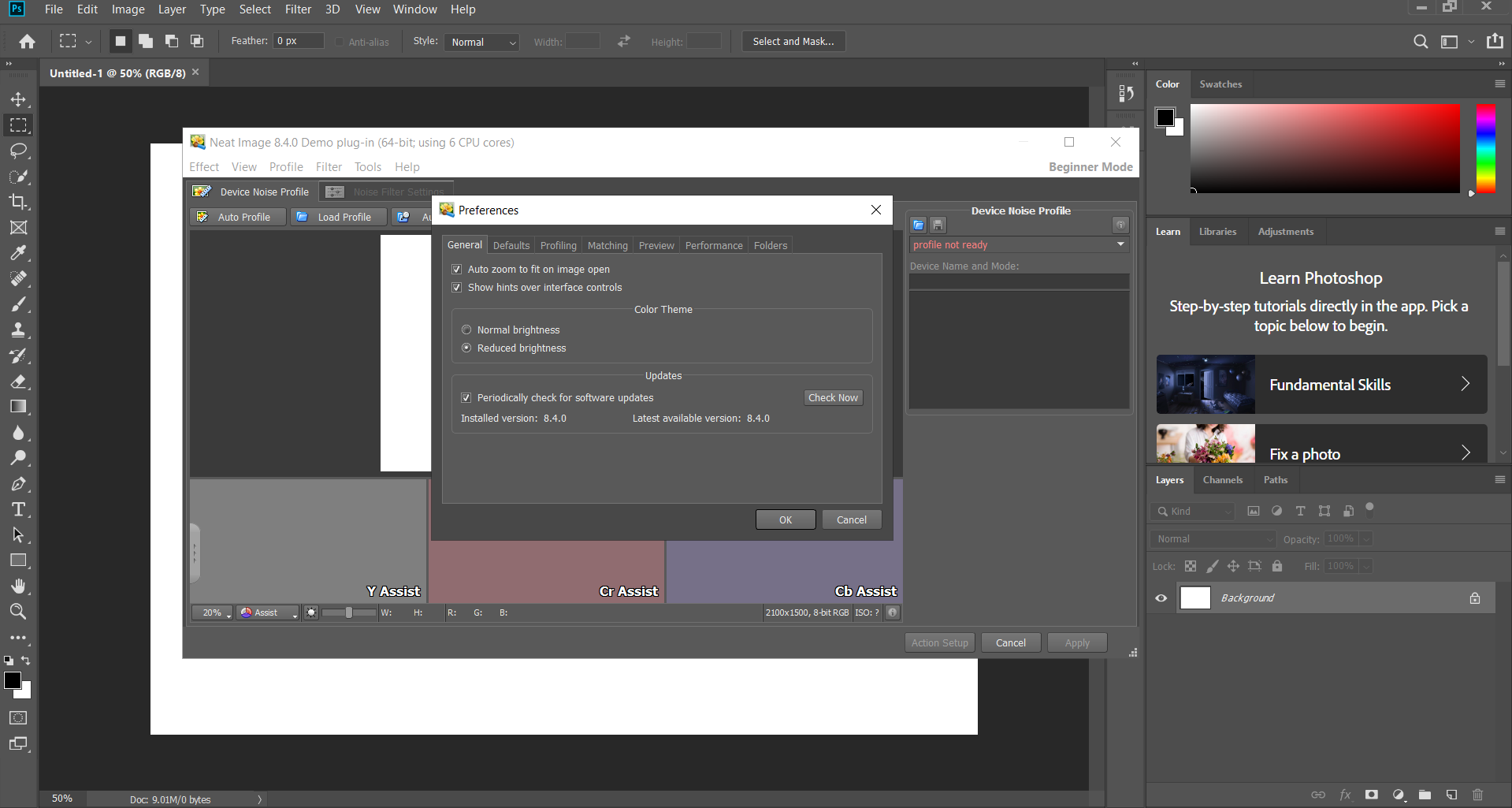Open the Assist mode dropdown
Screen dimensions: 1512x808
point(269,613)
